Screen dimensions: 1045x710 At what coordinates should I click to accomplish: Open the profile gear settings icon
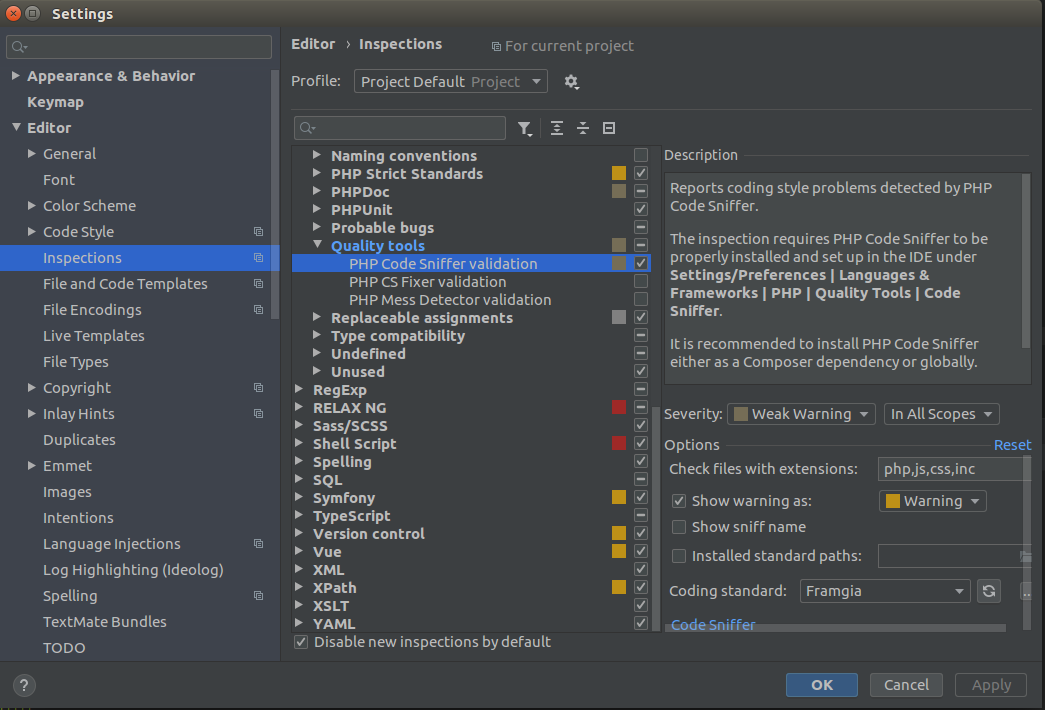(x=571, y=82)
